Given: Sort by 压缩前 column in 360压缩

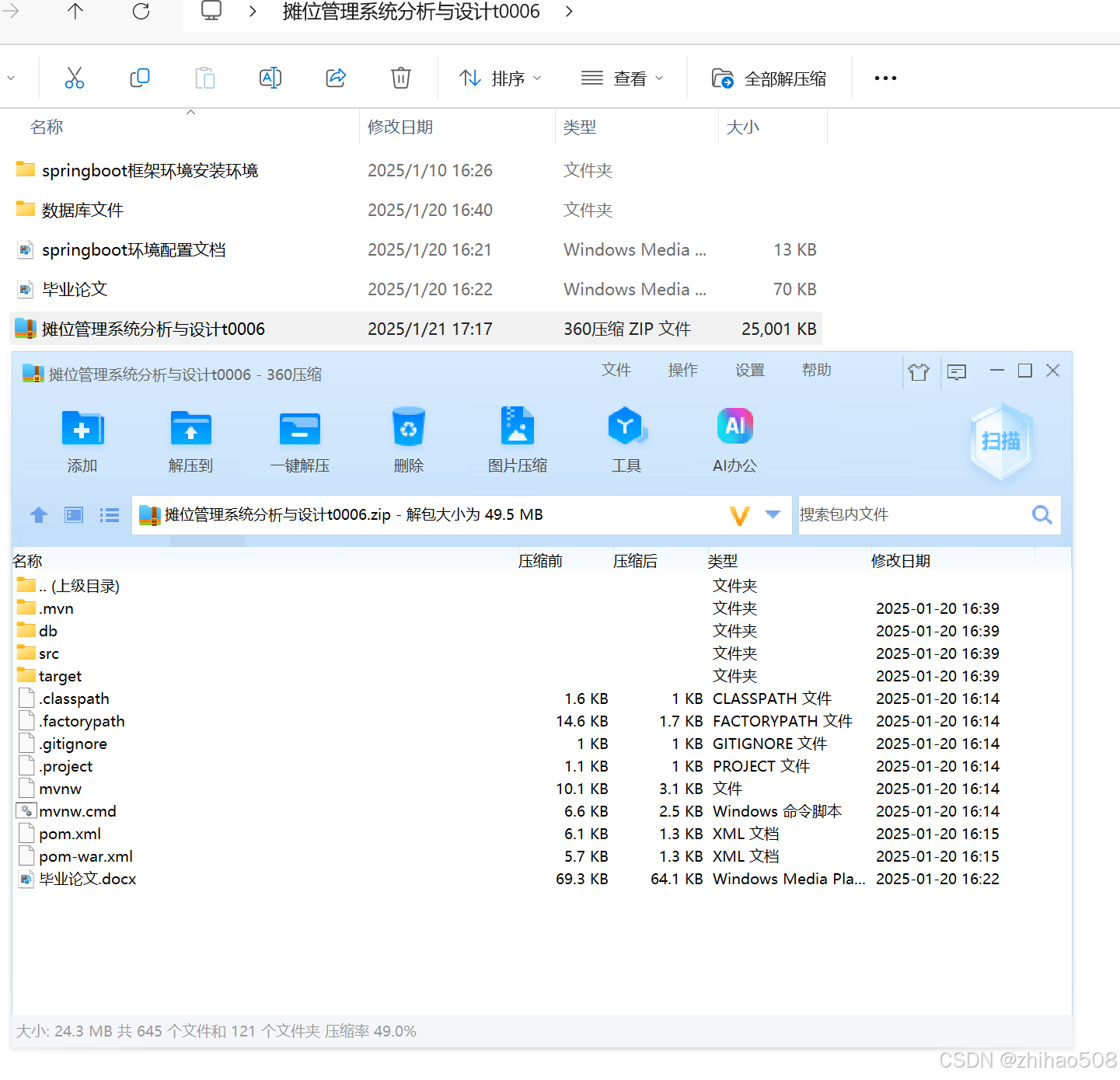Looking at the screenshot, I should point(540,561).
